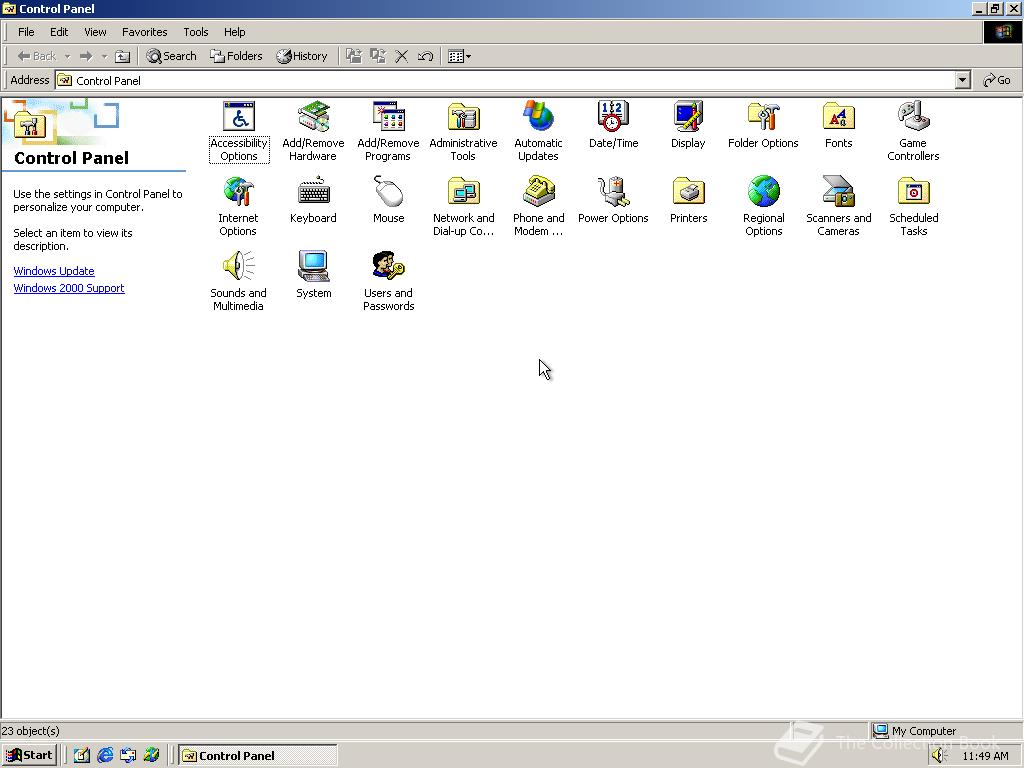The height and width of the screenshot is (768, 1024).
Task: Expand the Address bar dropdown
Action: coord(963,80)
